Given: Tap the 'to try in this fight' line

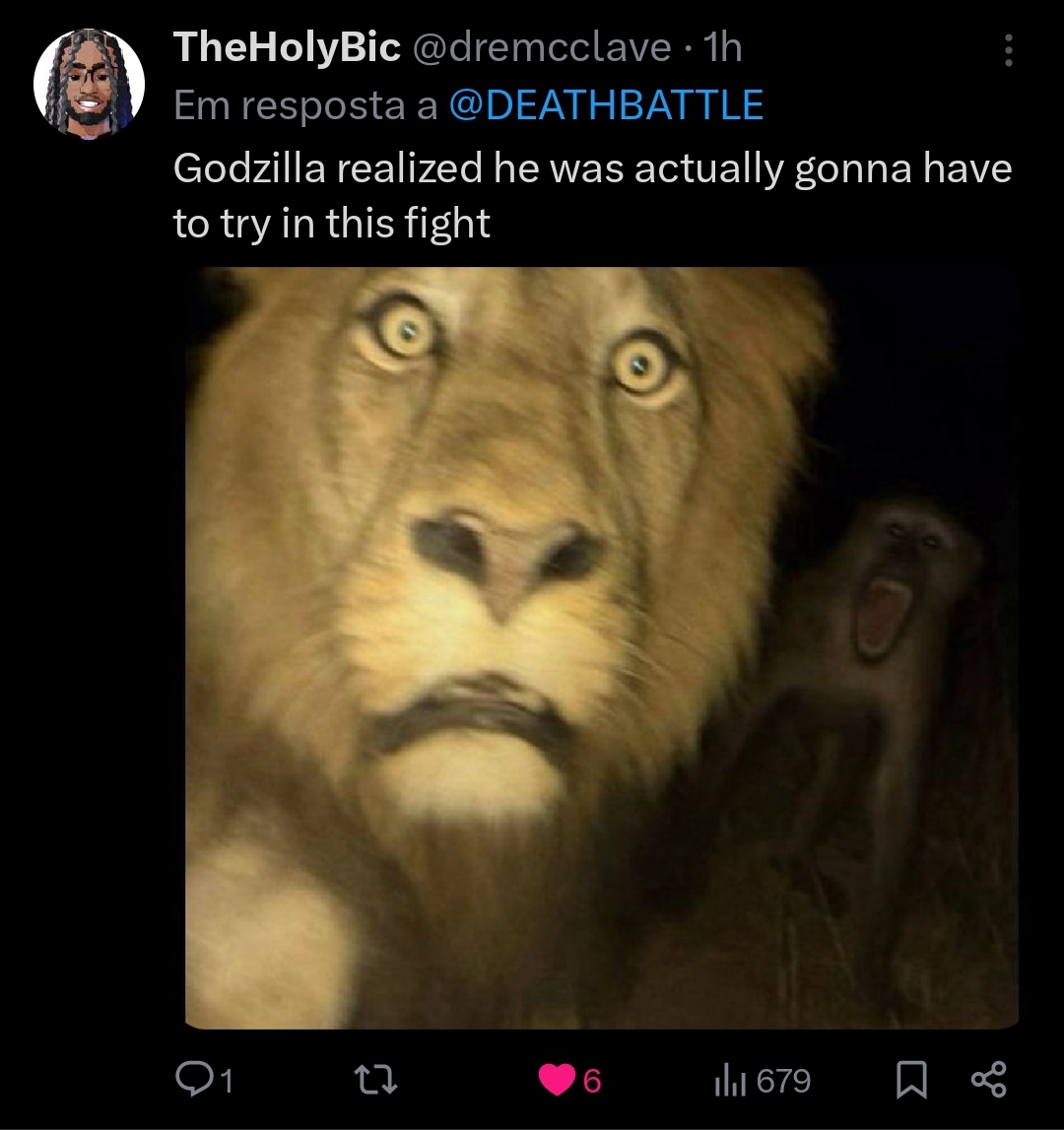Looking at the screenshot, I should click(x=332, y=223).
